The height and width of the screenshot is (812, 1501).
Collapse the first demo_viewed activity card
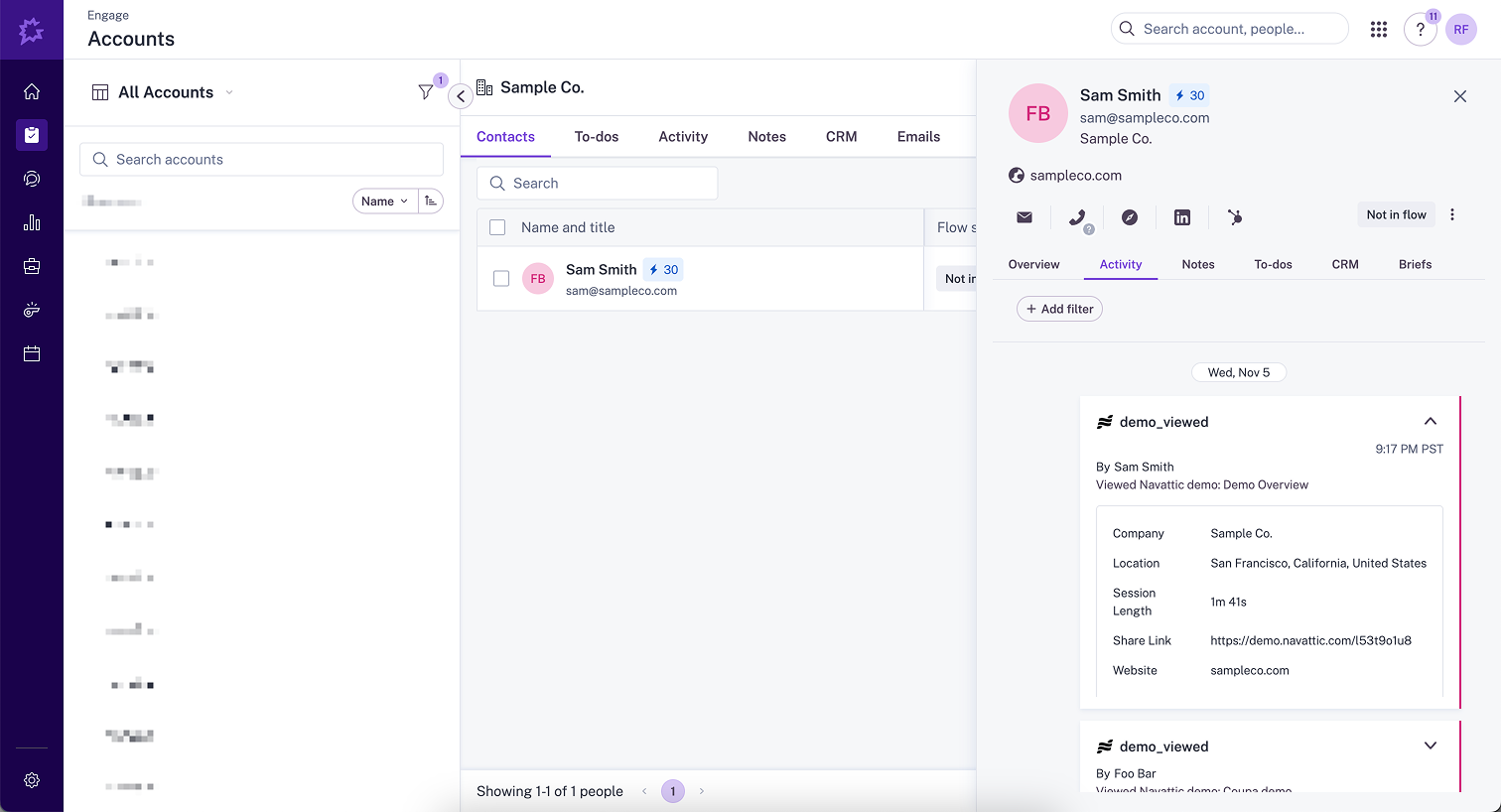1431,422
